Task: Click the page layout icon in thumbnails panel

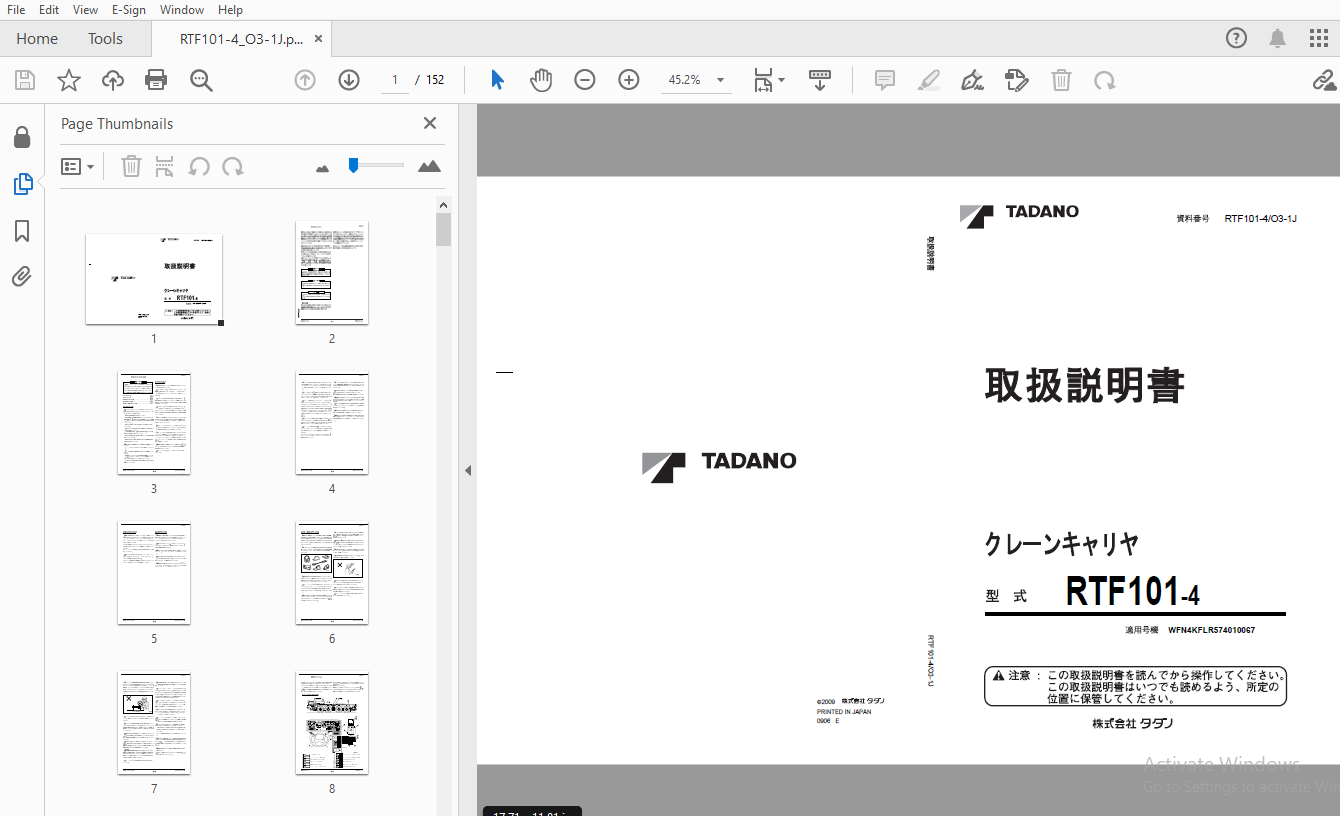Action: click(x=165, y=166)
